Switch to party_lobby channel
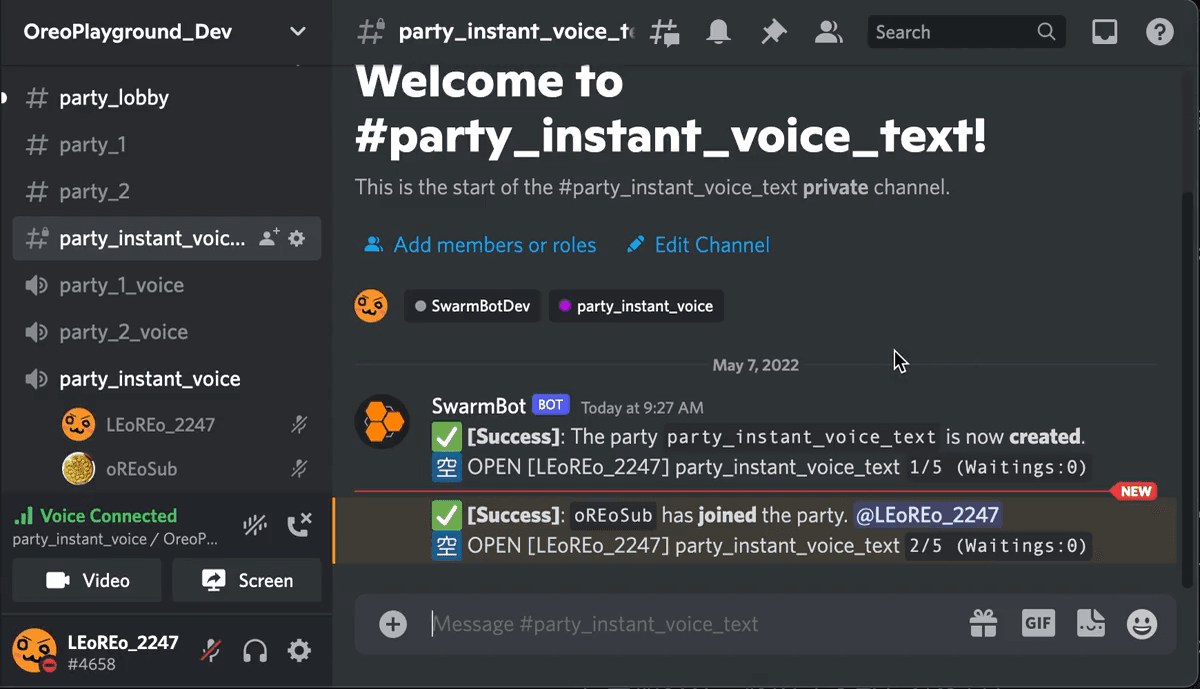 (x=114, y=98)
